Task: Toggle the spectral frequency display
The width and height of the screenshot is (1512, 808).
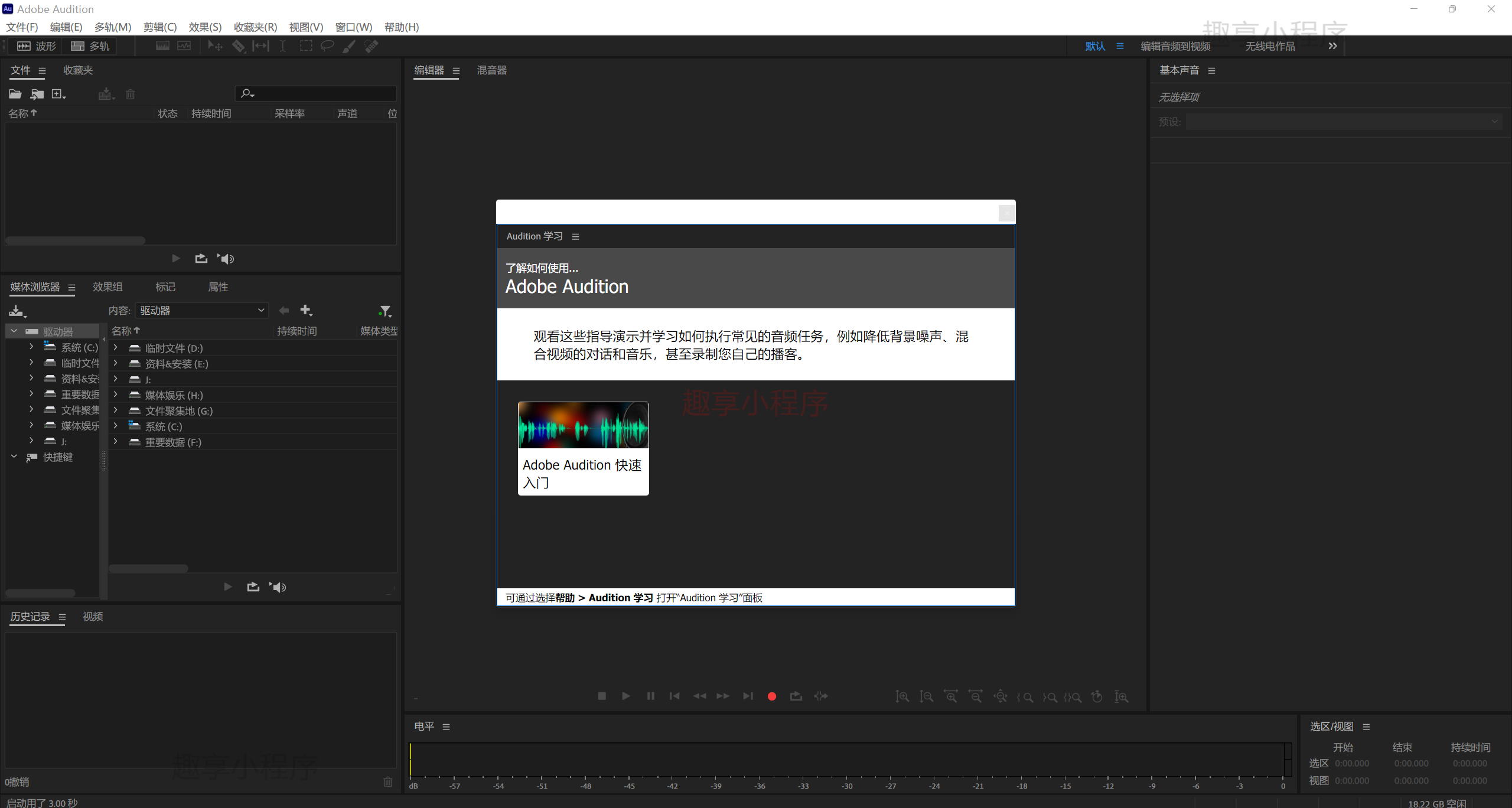Action: tap(162, 46)
